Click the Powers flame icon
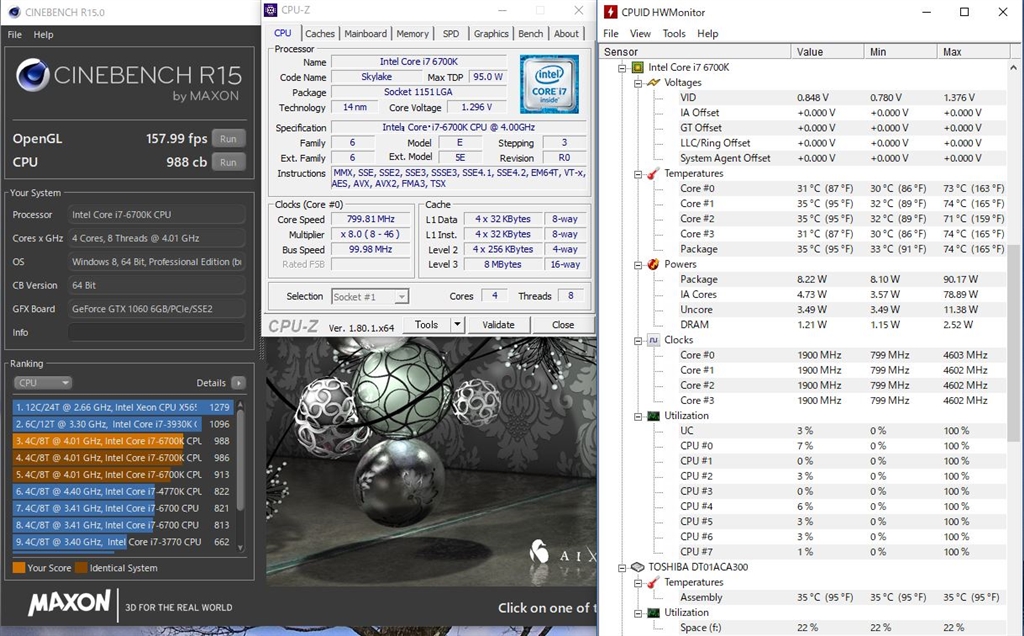The width and height of the screenshot is (1024, 636). pos(653,264)
